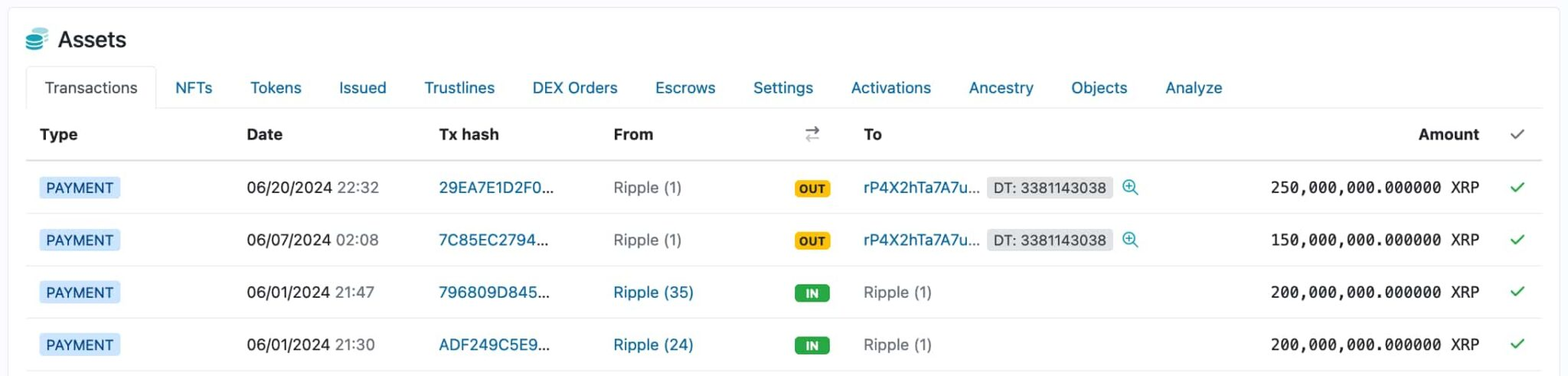Click destination tag badge on 06/20/2024 row
1568x376 pixels.
coord(1049,188)
